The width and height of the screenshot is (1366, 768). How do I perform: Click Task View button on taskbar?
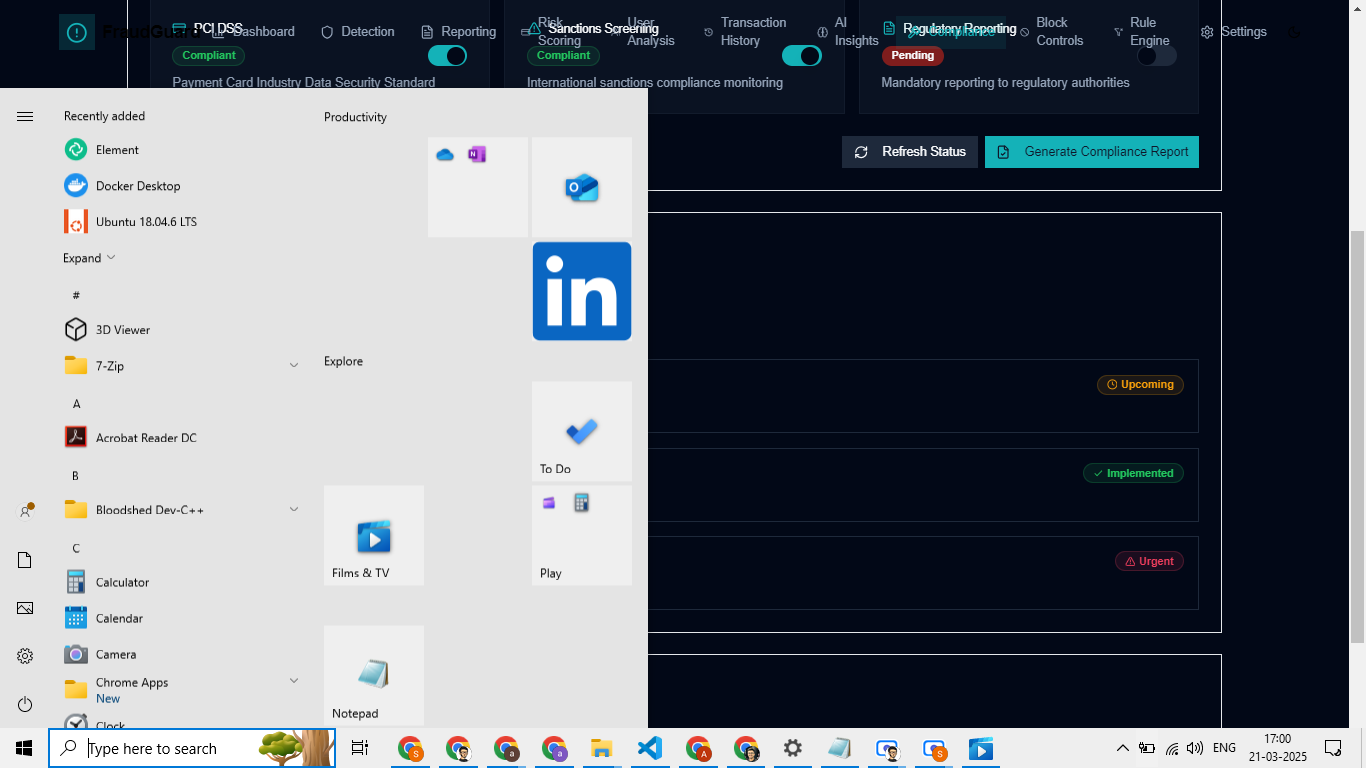coord(360,748)
